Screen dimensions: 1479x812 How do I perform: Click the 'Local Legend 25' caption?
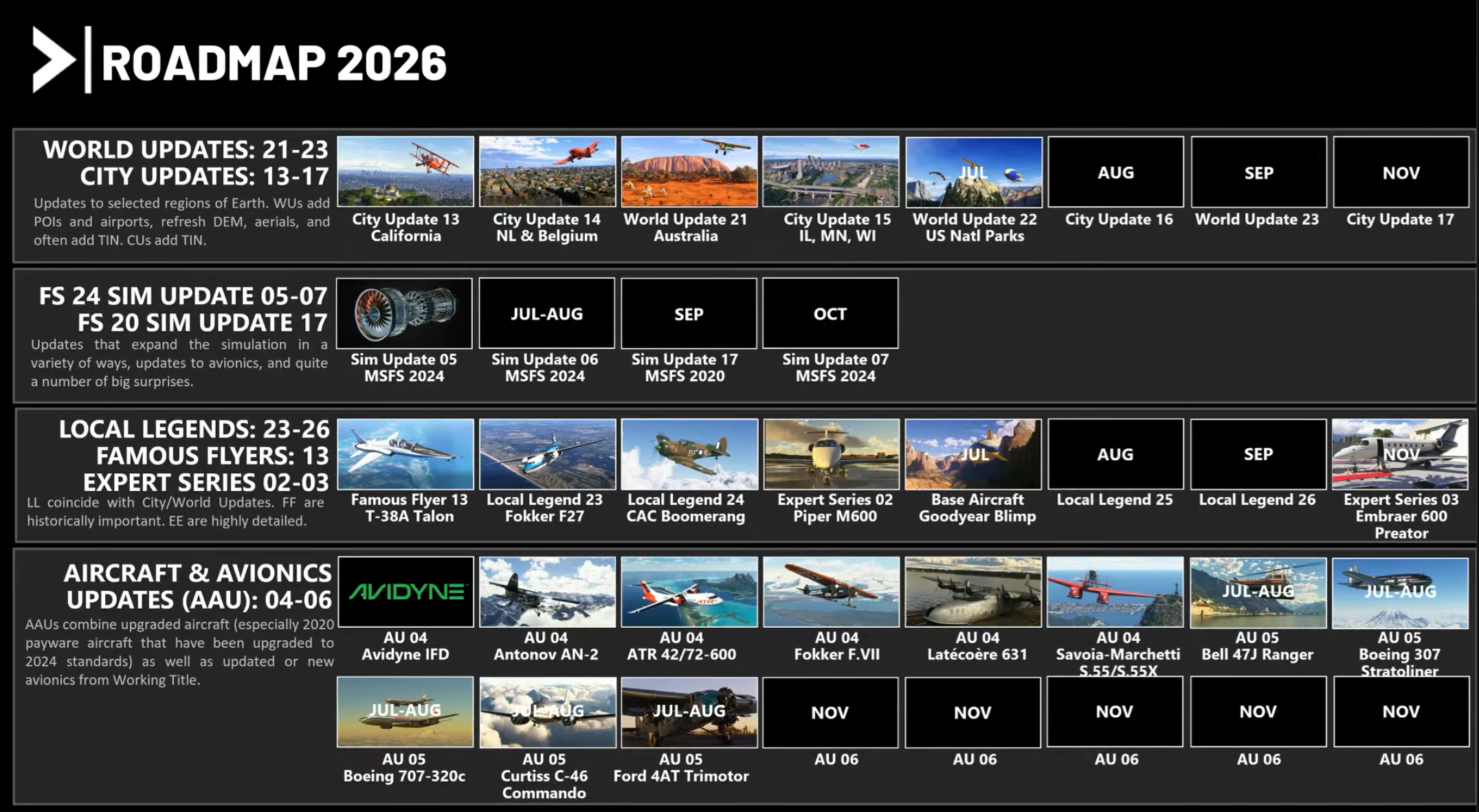(x=1115, y=500)
